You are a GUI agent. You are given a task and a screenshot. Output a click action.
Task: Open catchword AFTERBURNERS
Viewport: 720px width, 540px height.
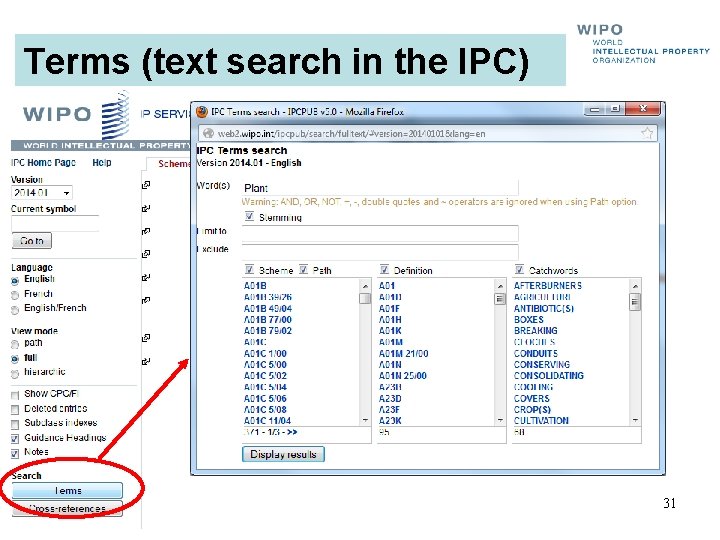[x=548, y=286]
